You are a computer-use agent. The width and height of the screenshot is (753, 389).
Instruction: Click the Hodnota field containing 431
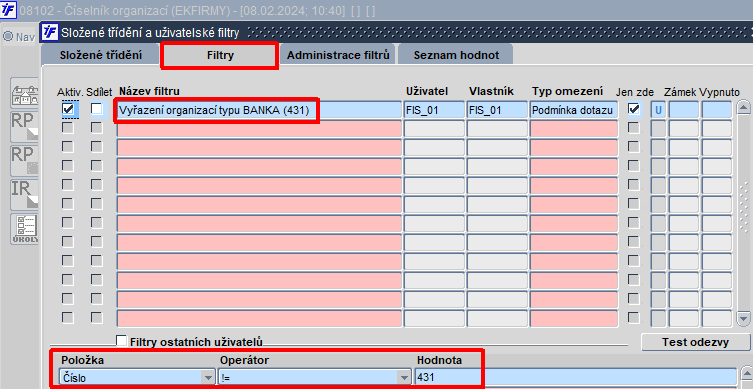(575, 377)
